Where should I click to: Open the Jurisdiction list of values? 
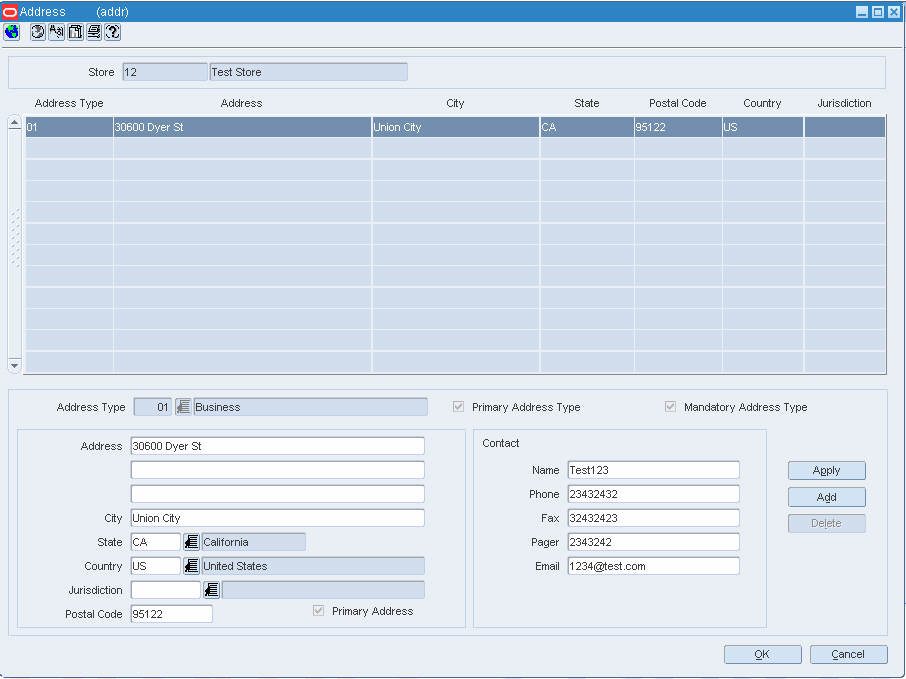(211, 590)
